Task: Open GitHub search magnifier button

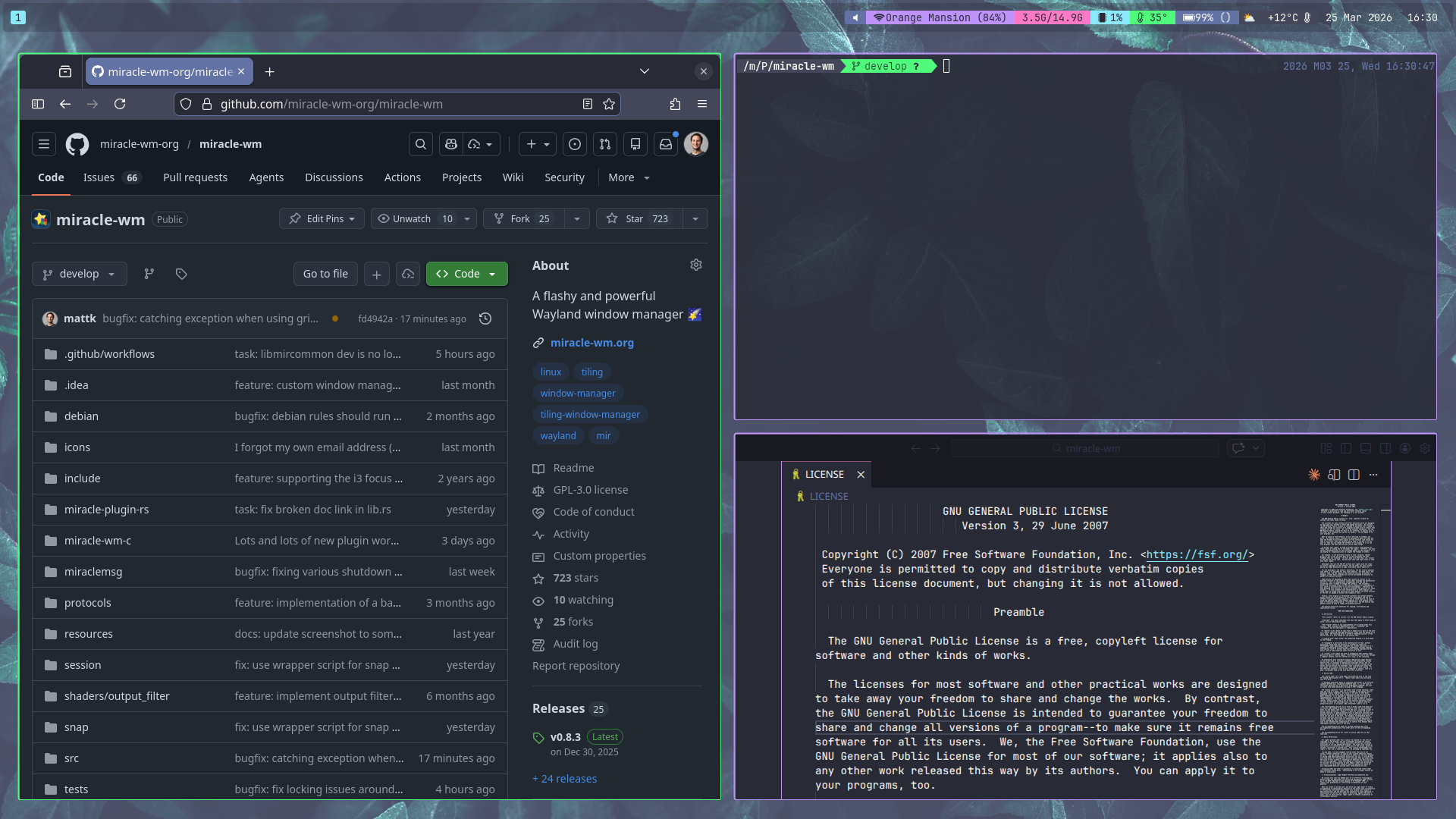Action: click(x=421, y=144)
